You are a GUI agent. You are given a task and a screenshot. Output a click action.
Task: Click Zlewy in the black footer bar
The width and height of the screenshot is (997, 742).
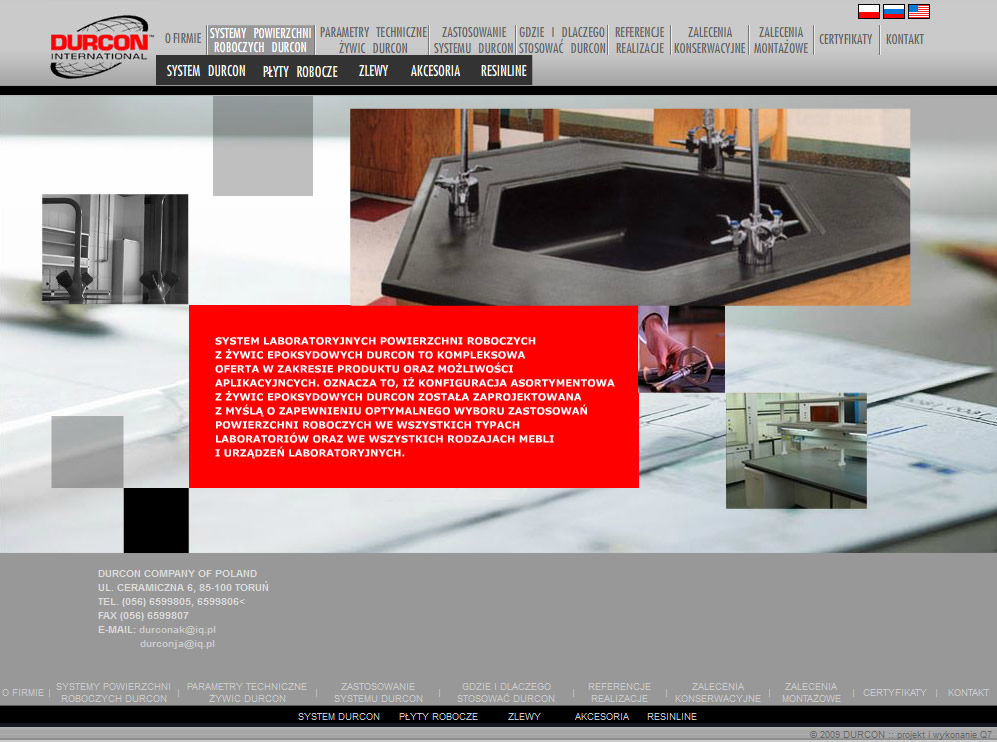click(524, 717)
